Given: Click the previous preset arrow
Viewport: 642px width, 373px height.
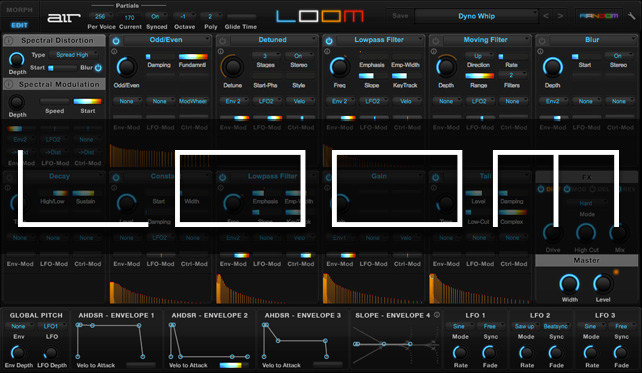Looking at the screenshot, I should (x=546, y=16).
